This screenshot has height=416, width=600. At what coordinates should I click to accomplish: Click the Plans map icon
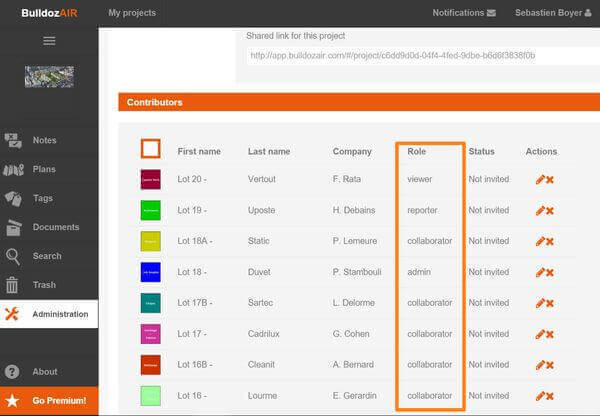point(13,169)
